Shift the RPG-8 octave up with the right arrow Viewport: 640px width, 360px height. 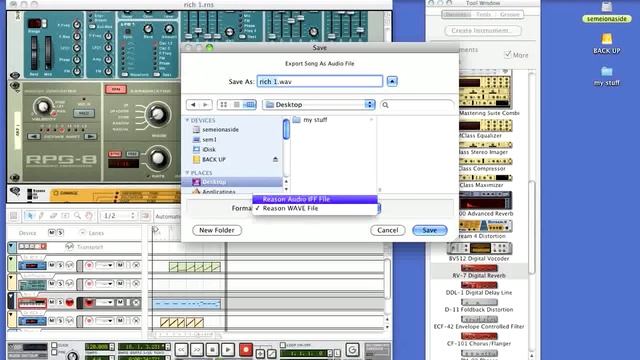(91, 137)
